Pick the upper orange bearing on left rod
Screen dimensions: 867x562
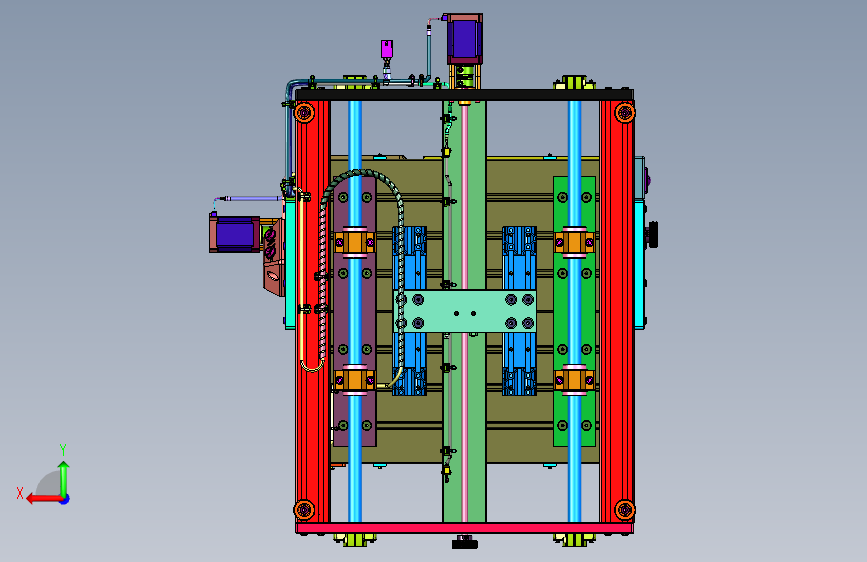(x=355, y=242)
